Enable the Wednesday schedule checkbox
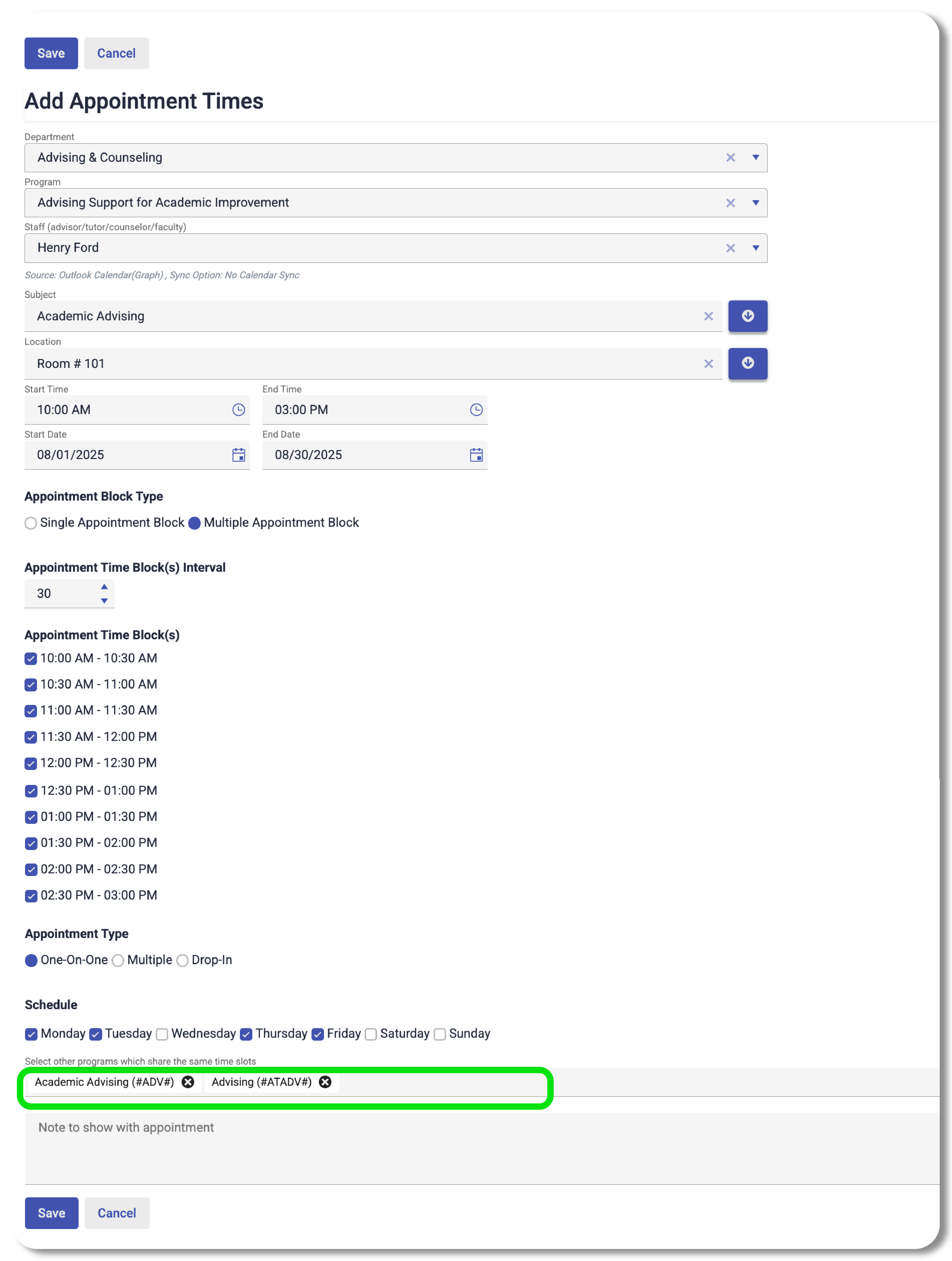Screen dimensions: 952x1261 tap(162, 1034)
